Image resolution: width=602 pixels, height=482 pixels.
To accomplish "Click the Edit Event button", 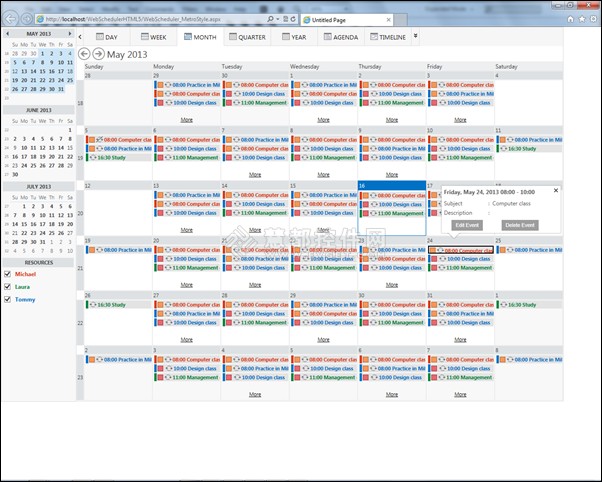I will [x=467, y=225].
